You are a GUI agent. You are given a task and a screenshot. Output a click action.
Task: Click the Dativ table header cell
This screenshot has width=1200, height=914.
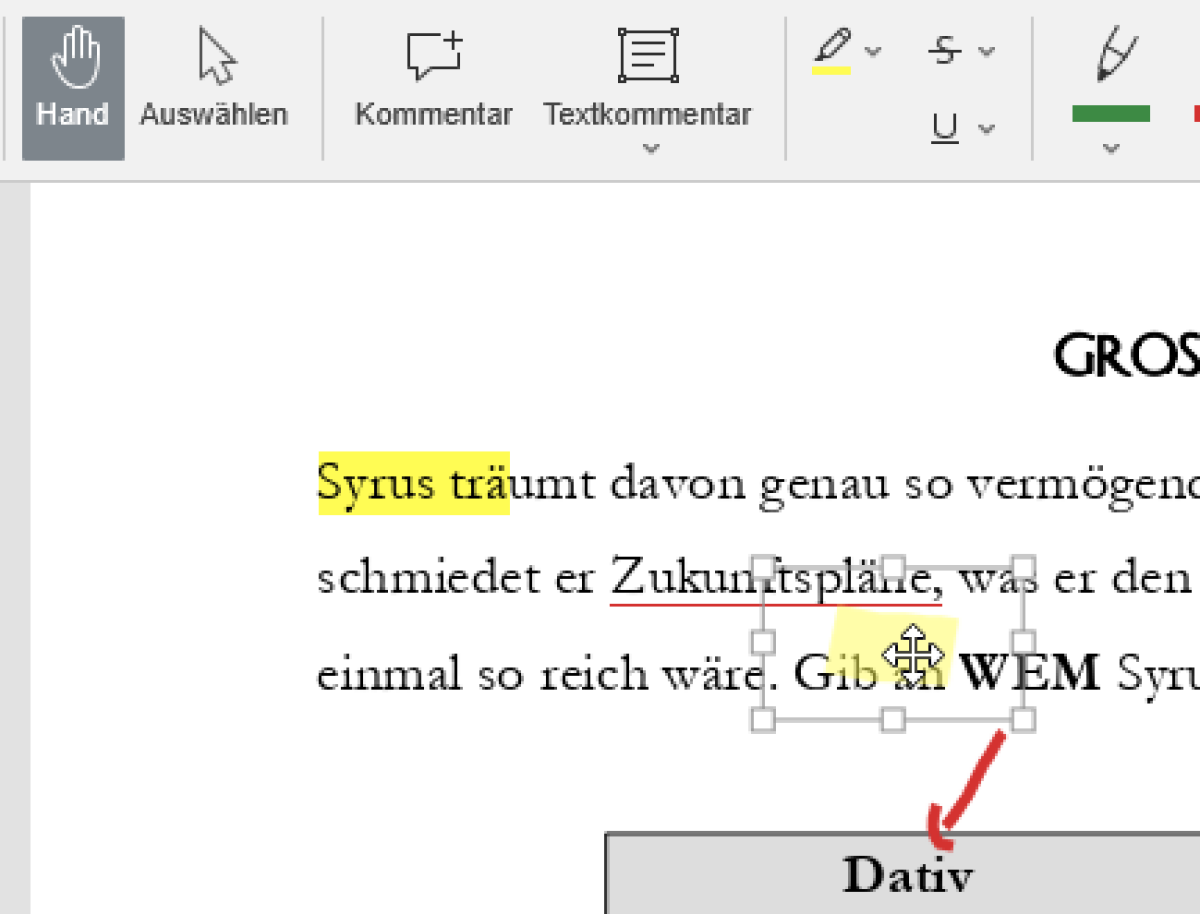tap(906, 875)
